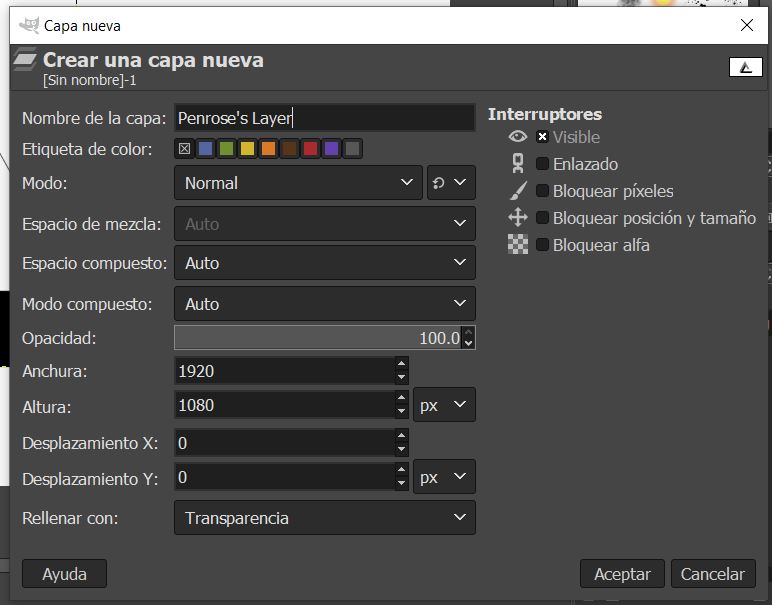Open the px unit dropdown beside Altura
Viewport: 772px width, 605px height.
pos(444,405)
